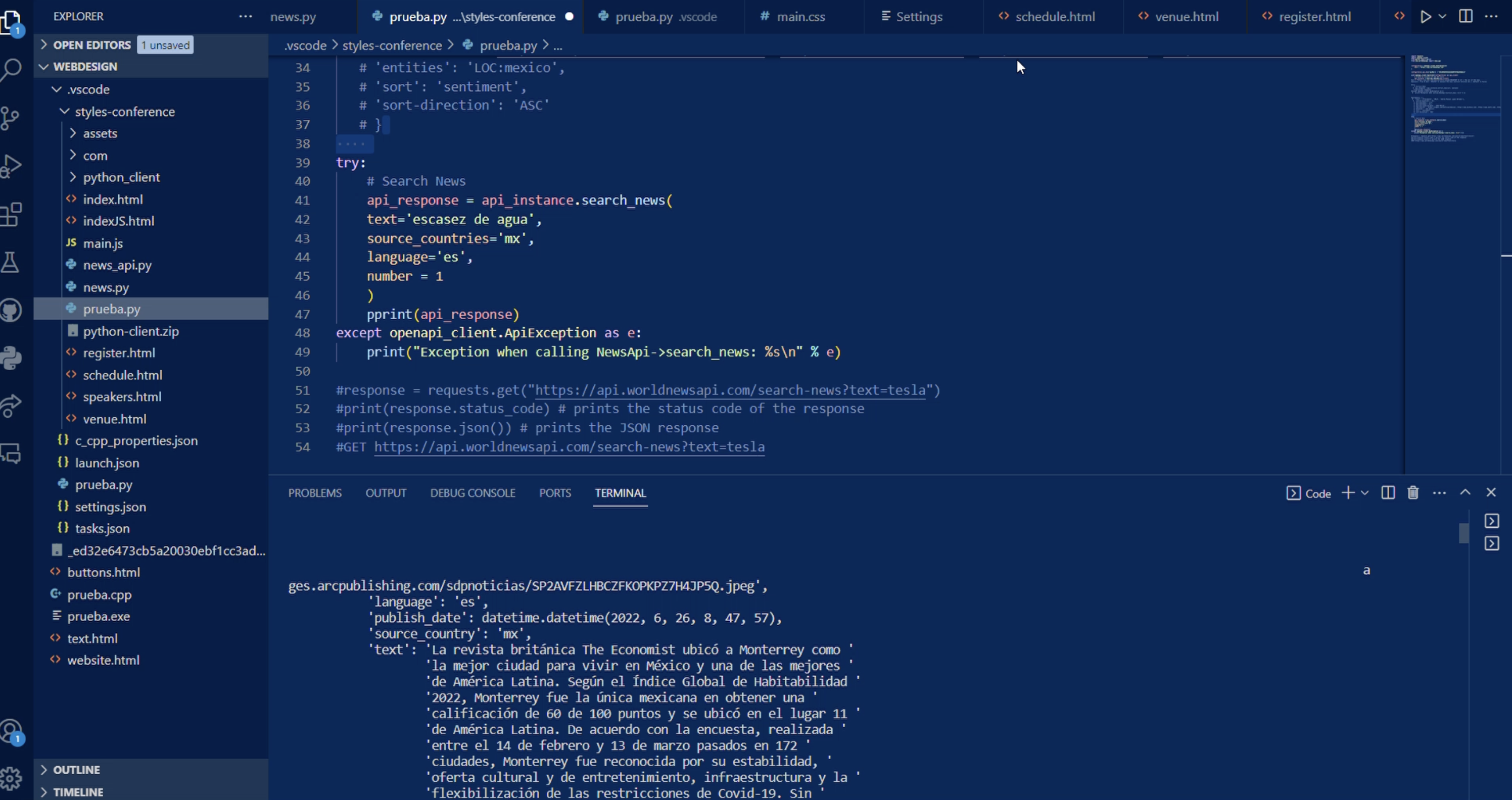Open the Search view in activity bar

pyautogui.click(x=11, y=70)
